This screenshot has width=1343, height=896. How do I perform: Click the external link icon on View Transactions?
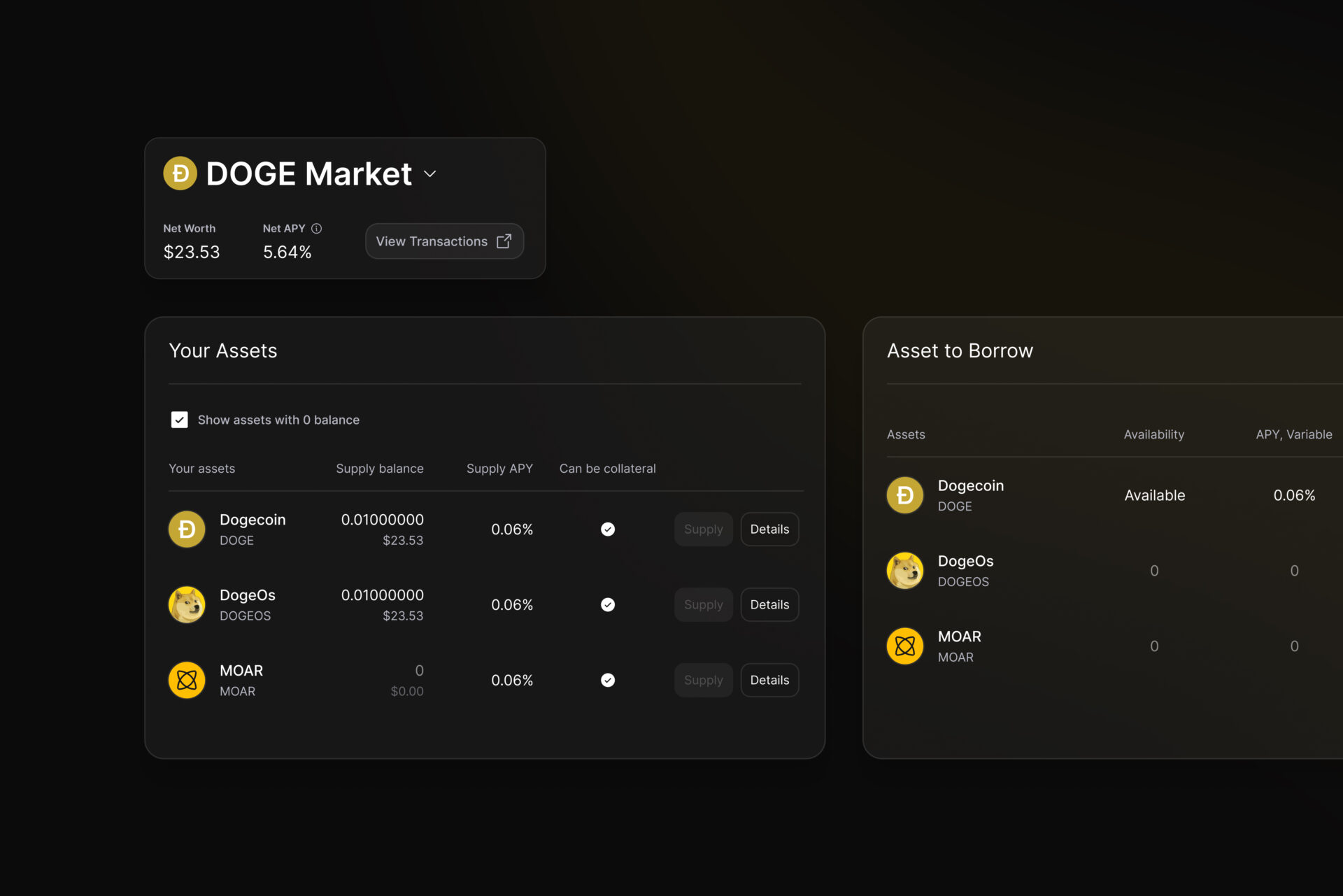[504, 241]
